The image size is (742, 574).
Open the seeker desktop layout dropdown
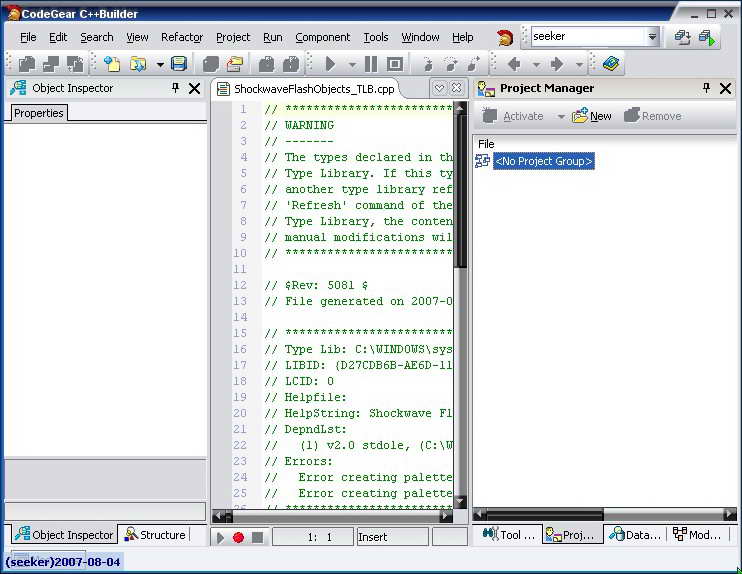click(652, 36)
